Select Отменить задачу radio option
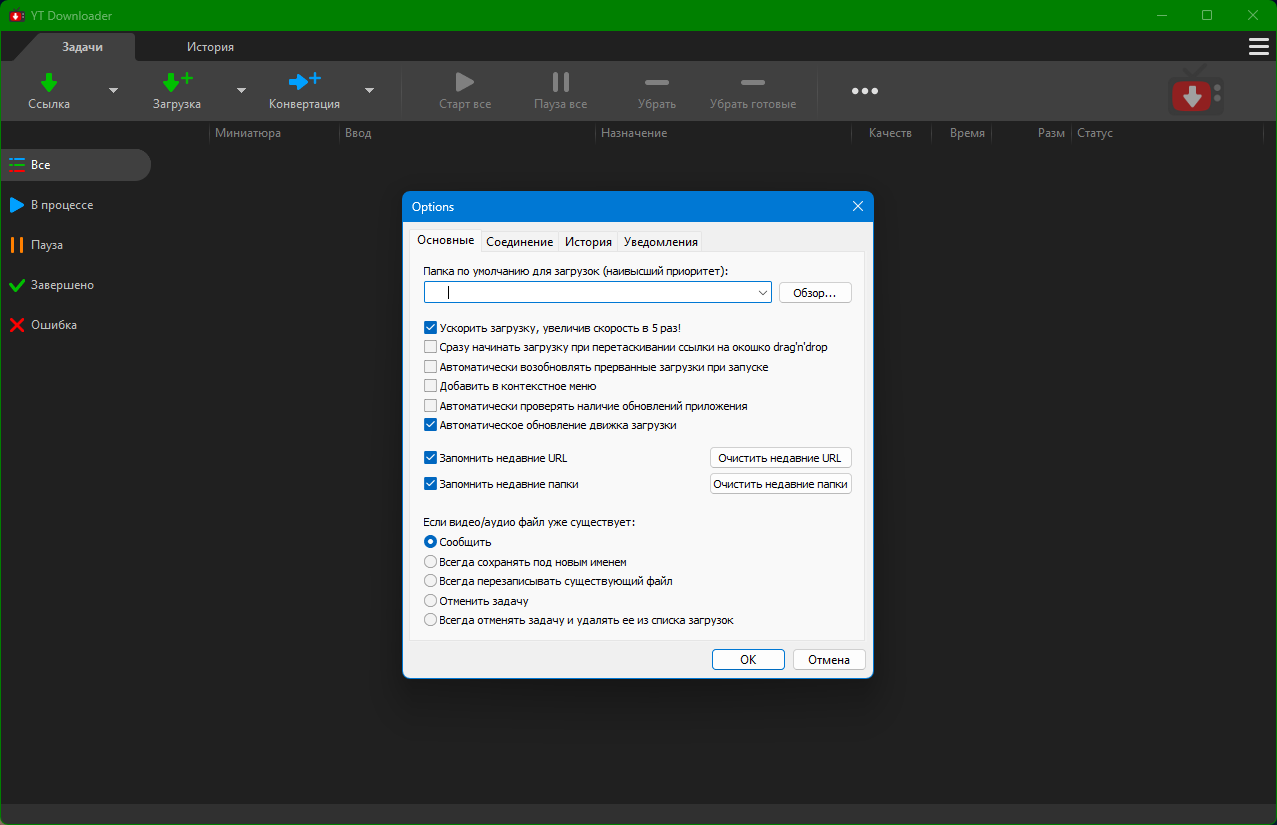Image resolution: width=1277 pixels, height=825 pixels. click(431, 601)
